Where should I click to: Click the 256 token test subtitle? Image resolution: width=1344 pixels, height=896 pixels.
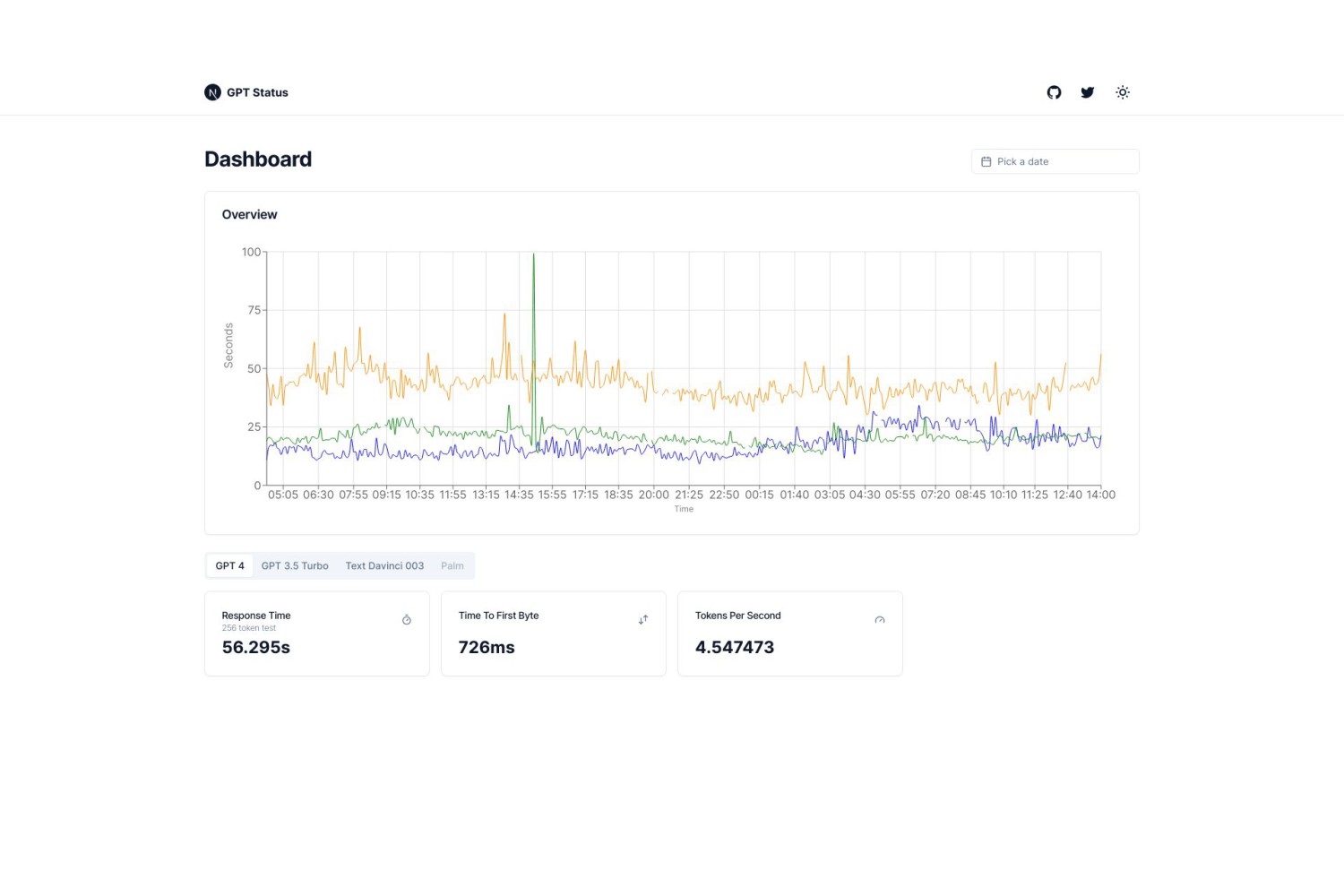(x=249, y=628)
